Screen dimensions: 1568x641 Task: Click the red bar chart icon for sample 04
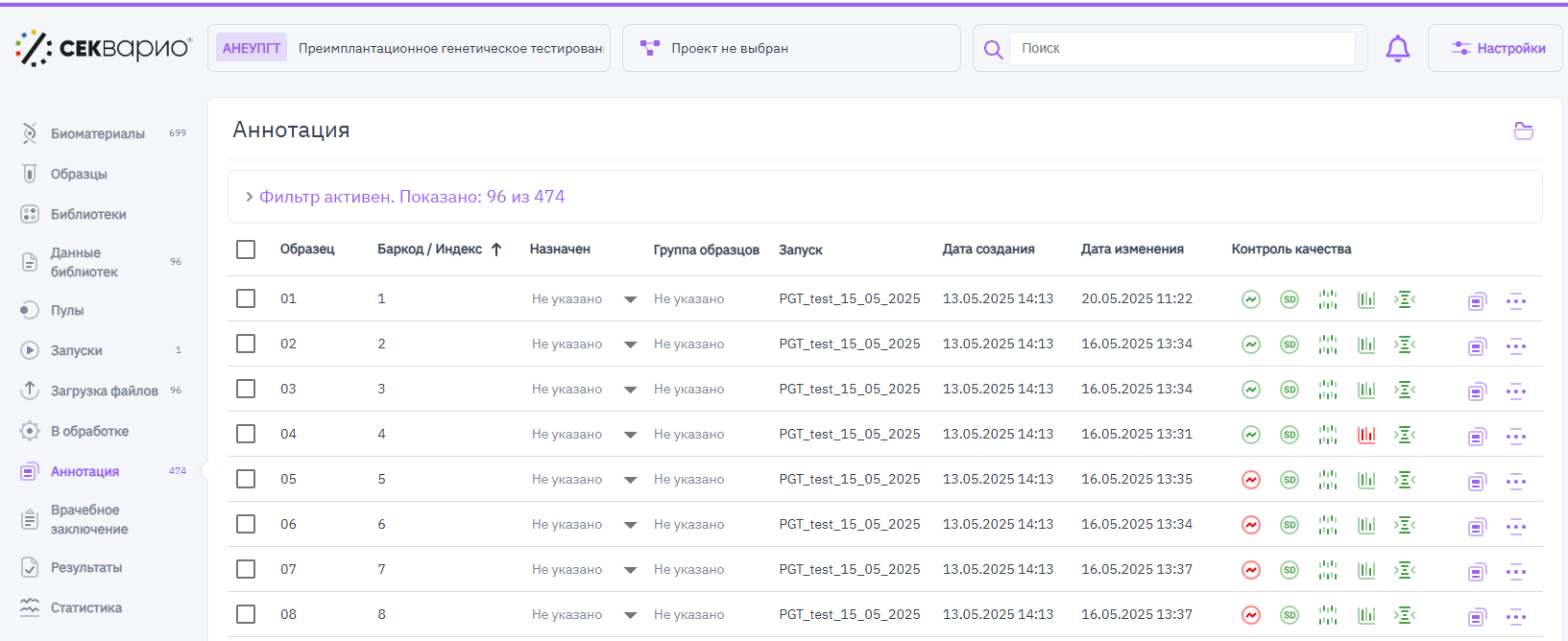1366,435
